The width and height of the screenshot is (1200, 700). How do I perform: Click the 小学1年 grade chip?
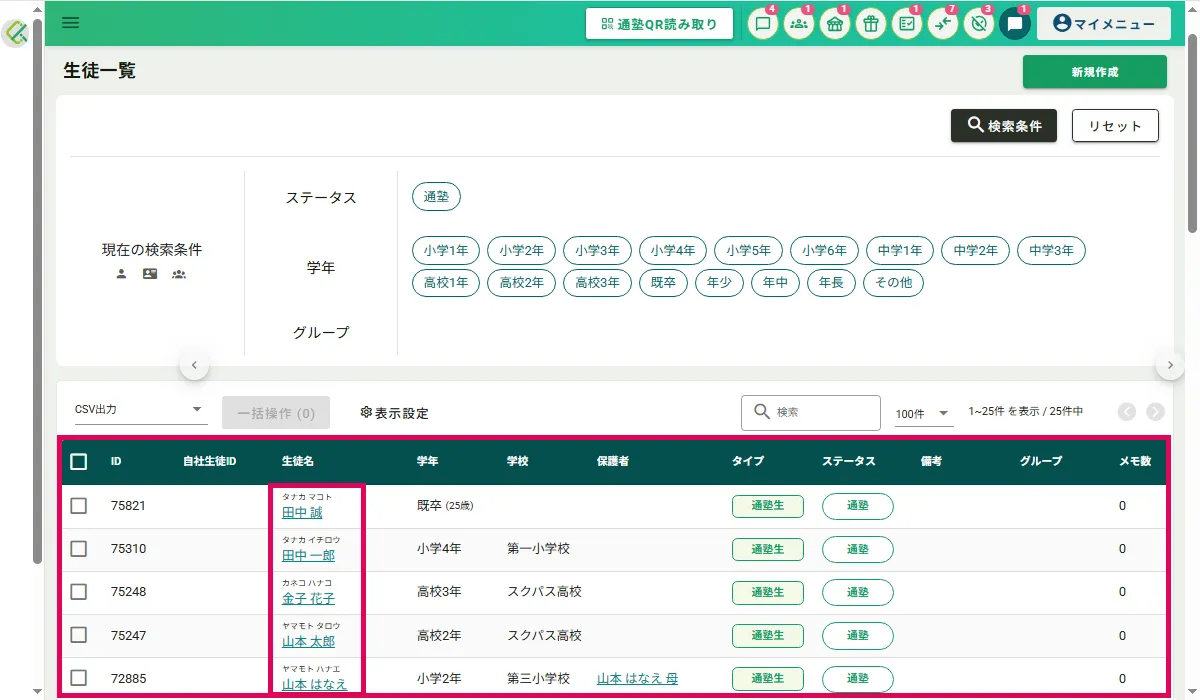(x=446, y=251)
